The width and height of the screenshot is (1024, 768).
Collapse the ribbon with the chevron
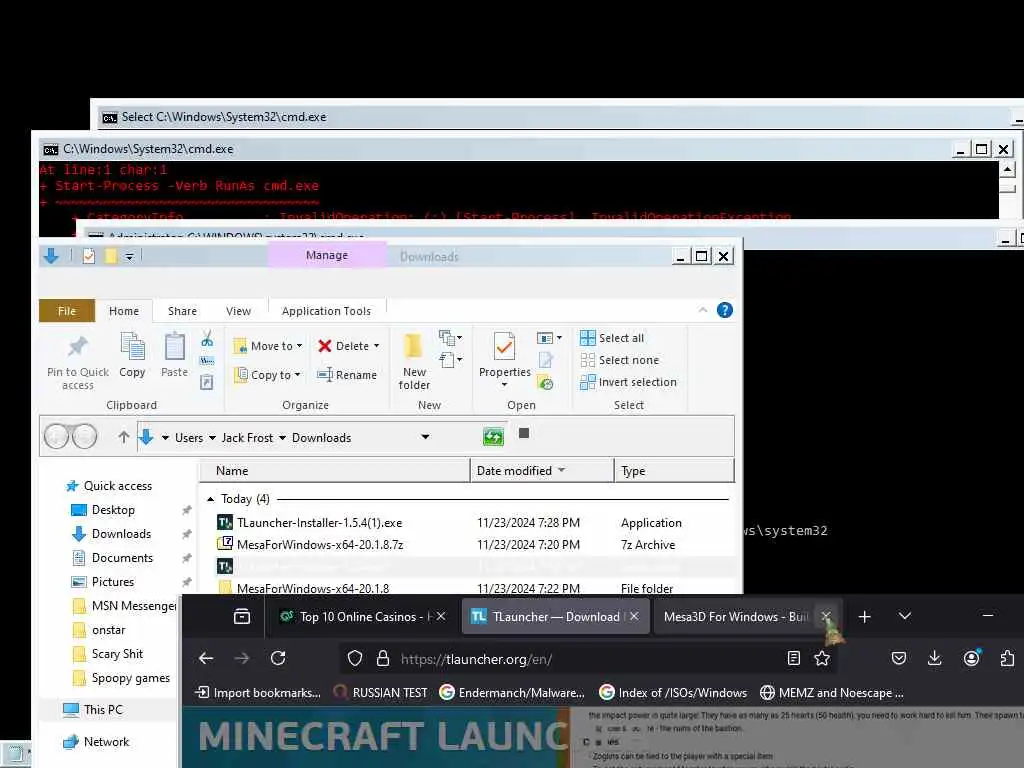click(x=703, y=310)
